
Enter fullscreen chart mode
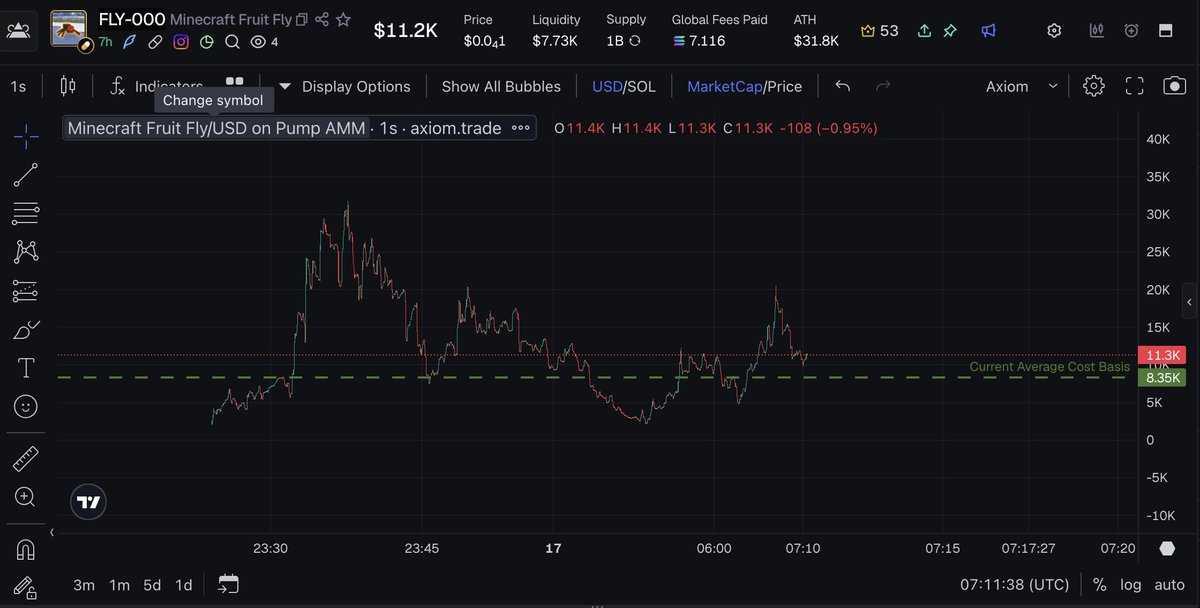(x=1134, y=86)
